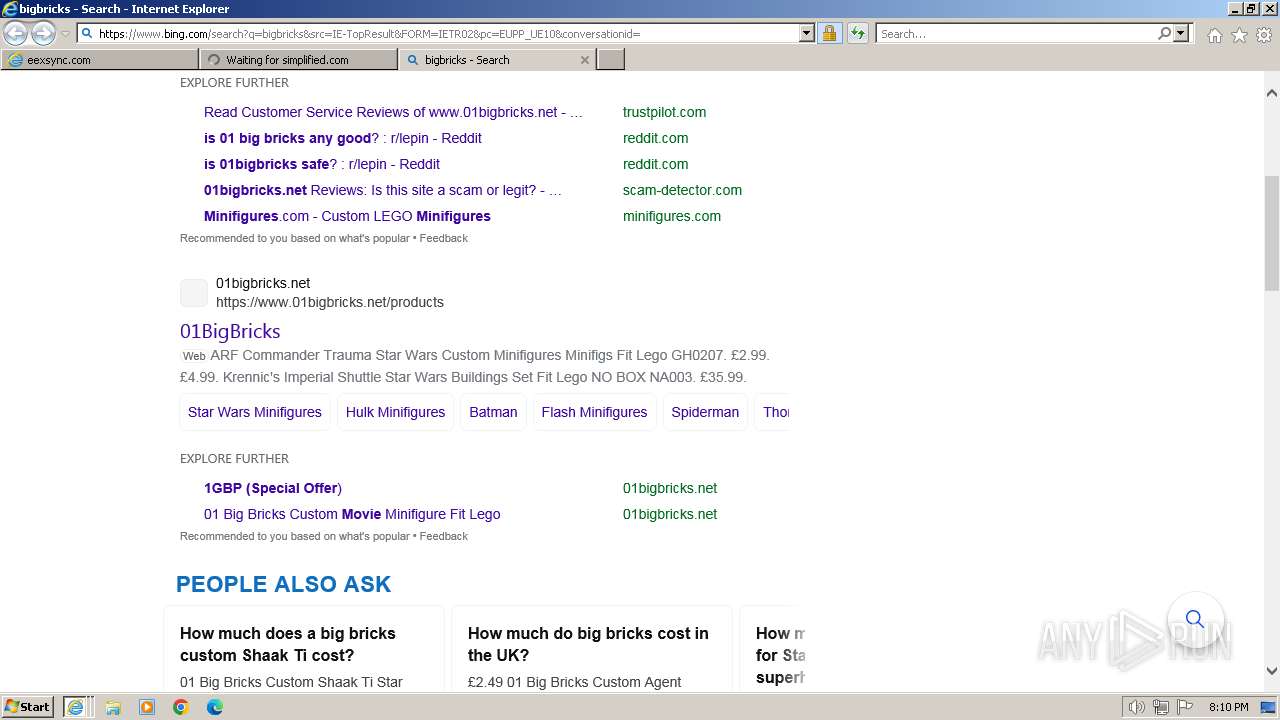Click the page scrollbar up arrow
The width and height of the screenshot is (1280, 720).
(x=1271, y=92)
